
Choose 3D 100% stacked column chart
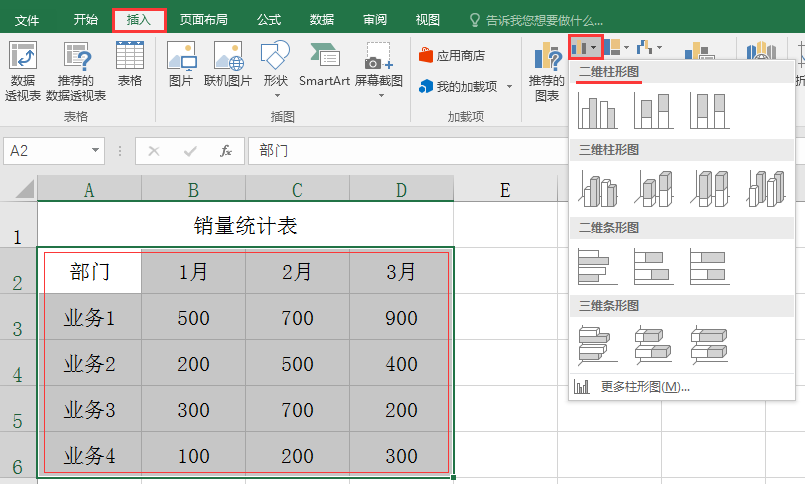point(710,188)
